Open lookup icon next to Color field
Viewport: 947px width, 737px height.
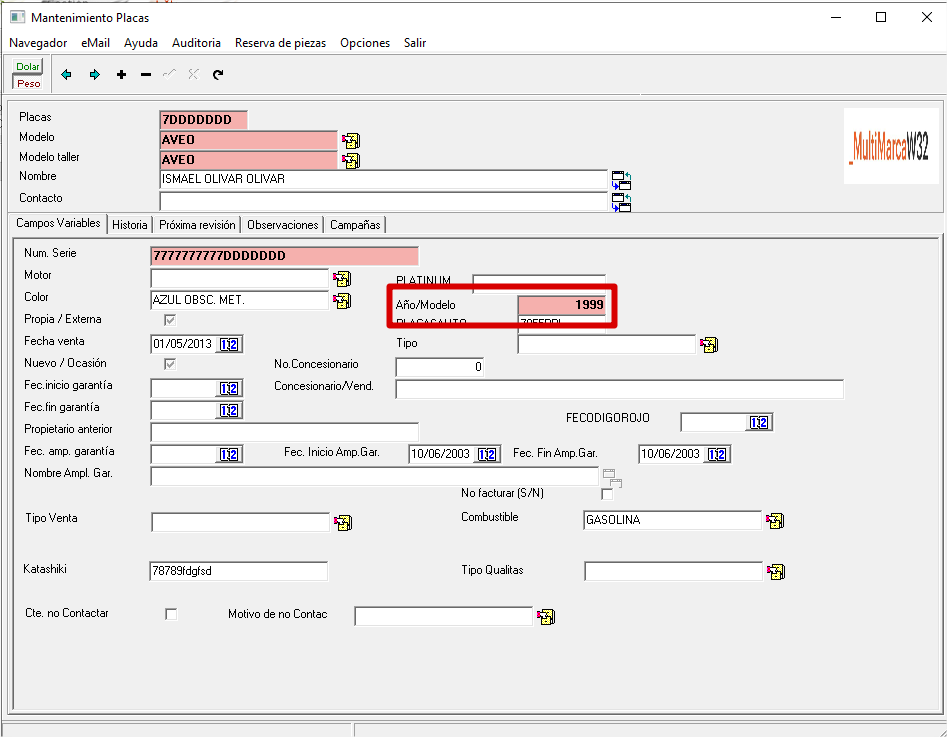pyautogui.click(x=342, y=300)
